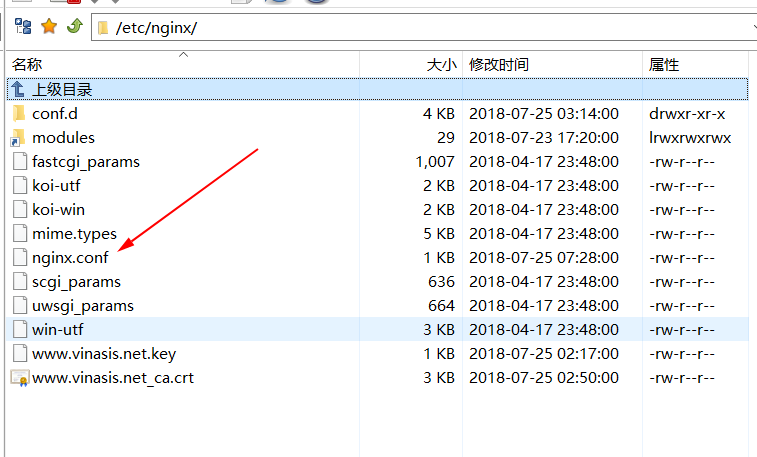Click the scgi_params file icon

point(19,281)
